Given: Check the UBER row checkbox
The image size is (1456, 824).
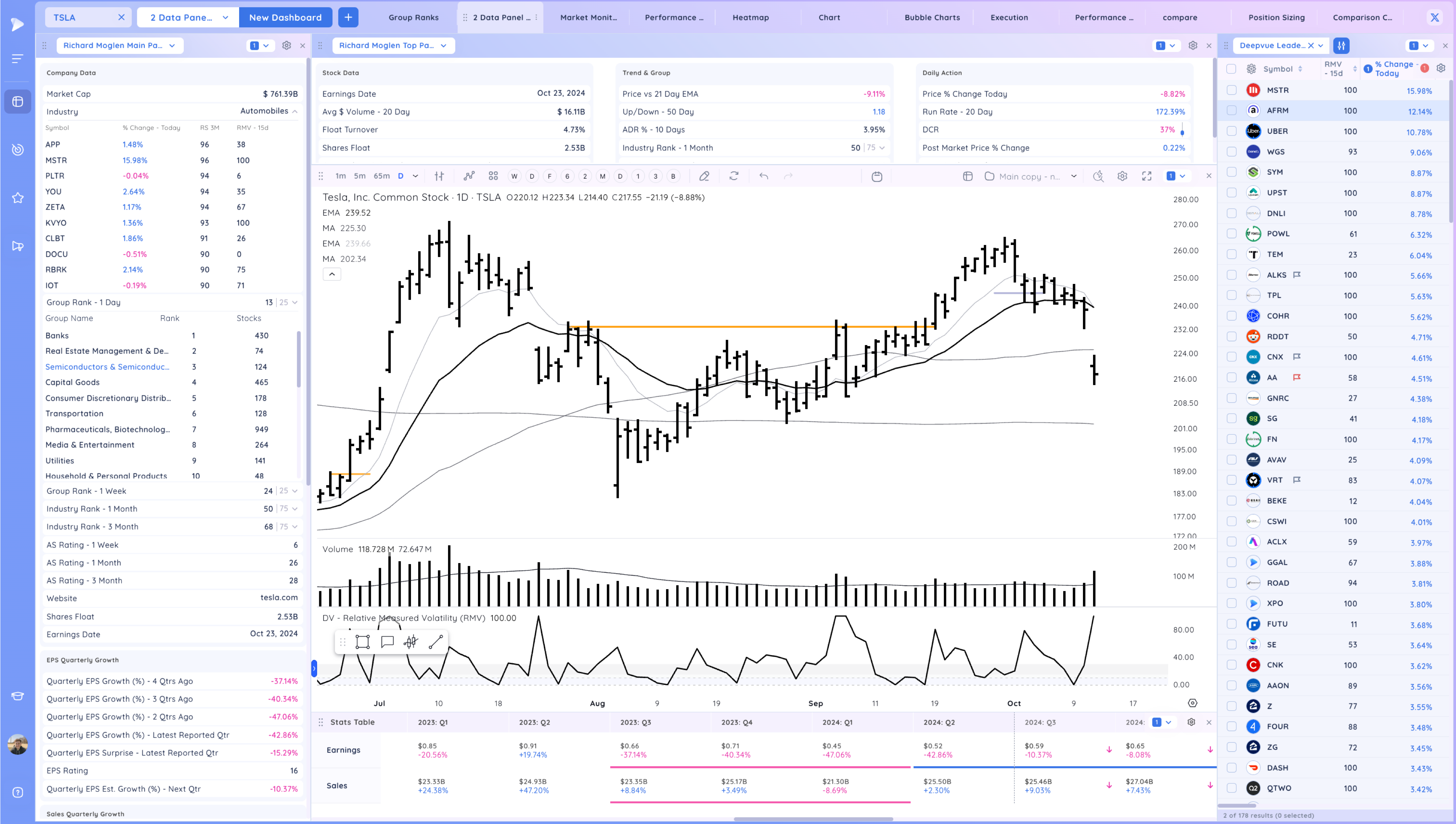Looking at the screenshot, I should pos(1231,131).
